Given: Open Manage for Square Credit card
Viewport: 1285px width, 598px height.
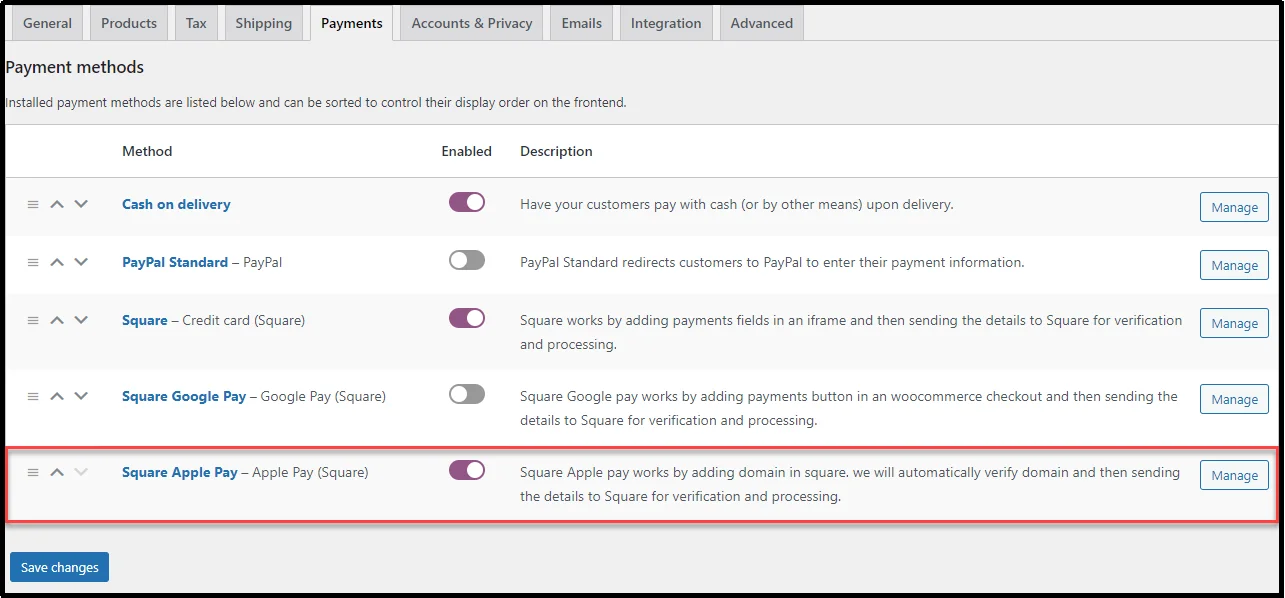Looking at the screenshot, I should (x=1234, y=323).
